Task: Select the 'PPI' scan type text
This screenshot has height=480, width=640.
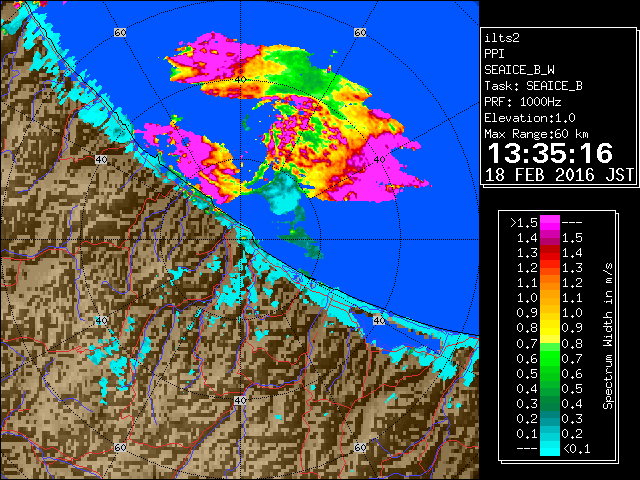Action: (494, 54)
